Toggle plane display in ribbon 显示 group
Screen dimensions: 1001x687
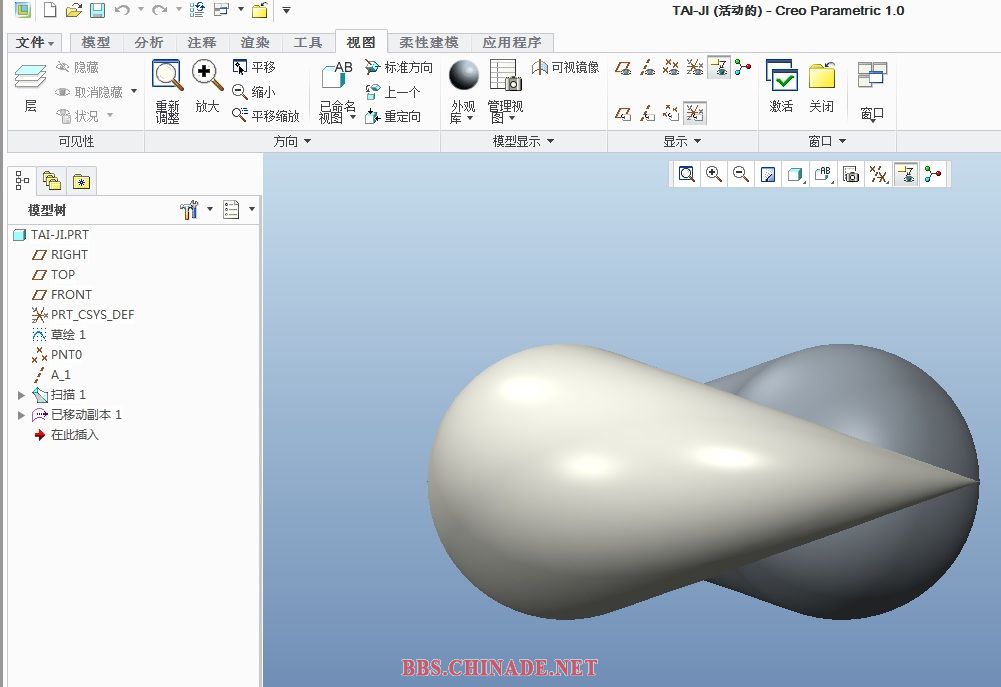click(x=623, y=68)
